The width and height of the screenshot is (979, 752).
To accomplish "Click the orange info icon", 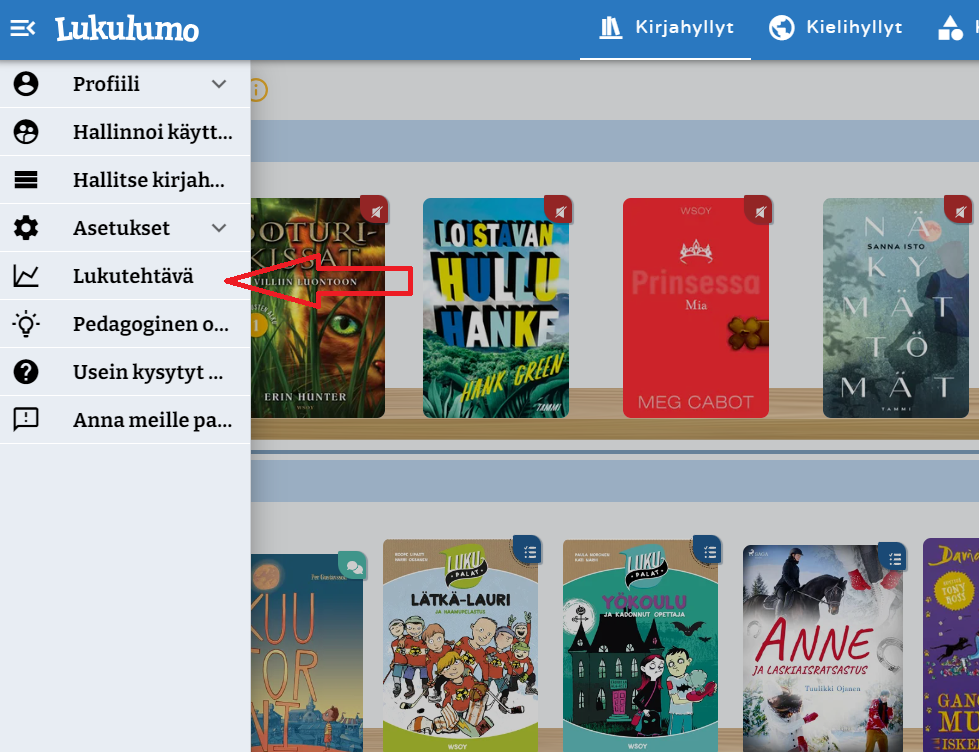I will (258, 90).
